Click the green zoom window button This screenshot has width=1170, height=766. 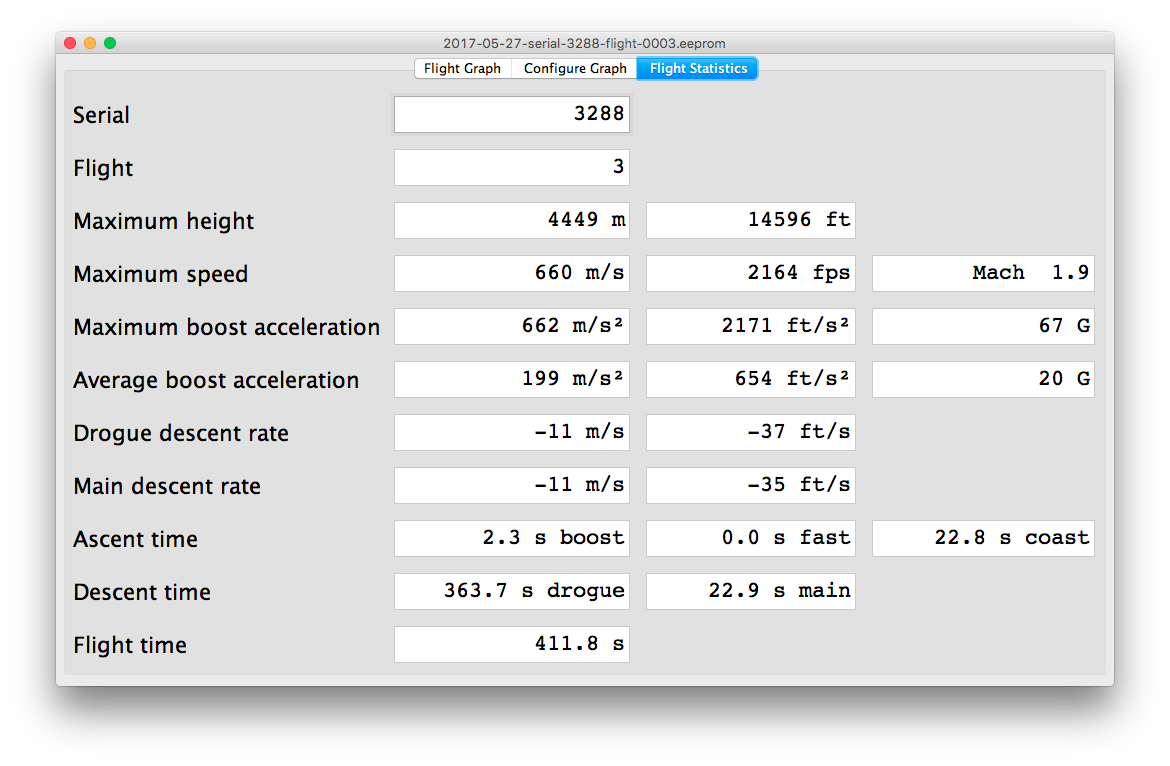(x=110, y=43)
